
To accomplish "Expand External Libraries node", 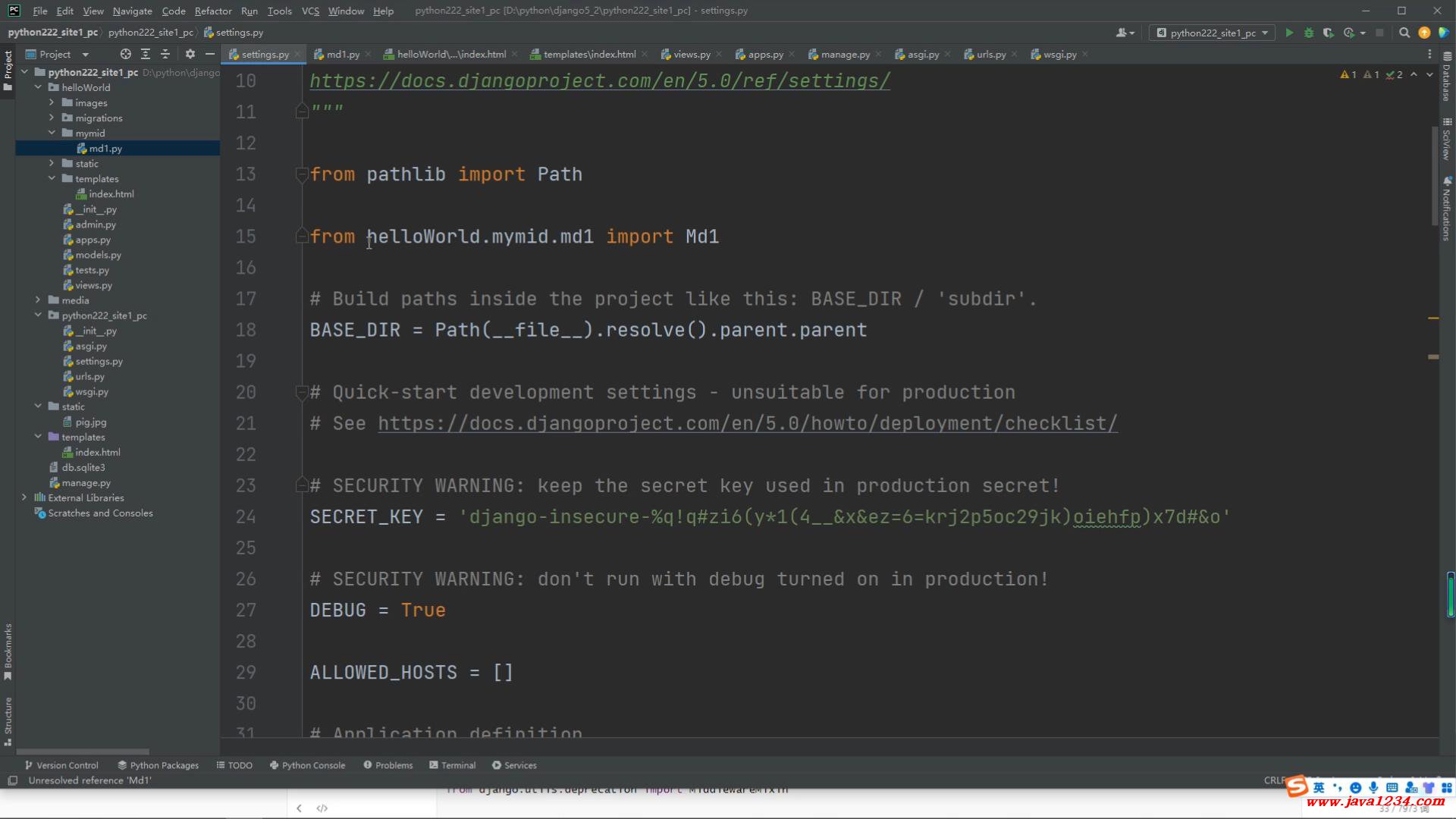I will click(24, 497).
